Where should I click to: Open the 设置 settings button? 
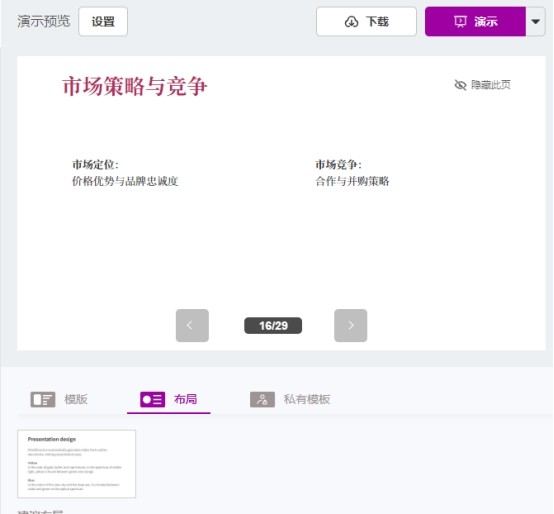(103, 22)
